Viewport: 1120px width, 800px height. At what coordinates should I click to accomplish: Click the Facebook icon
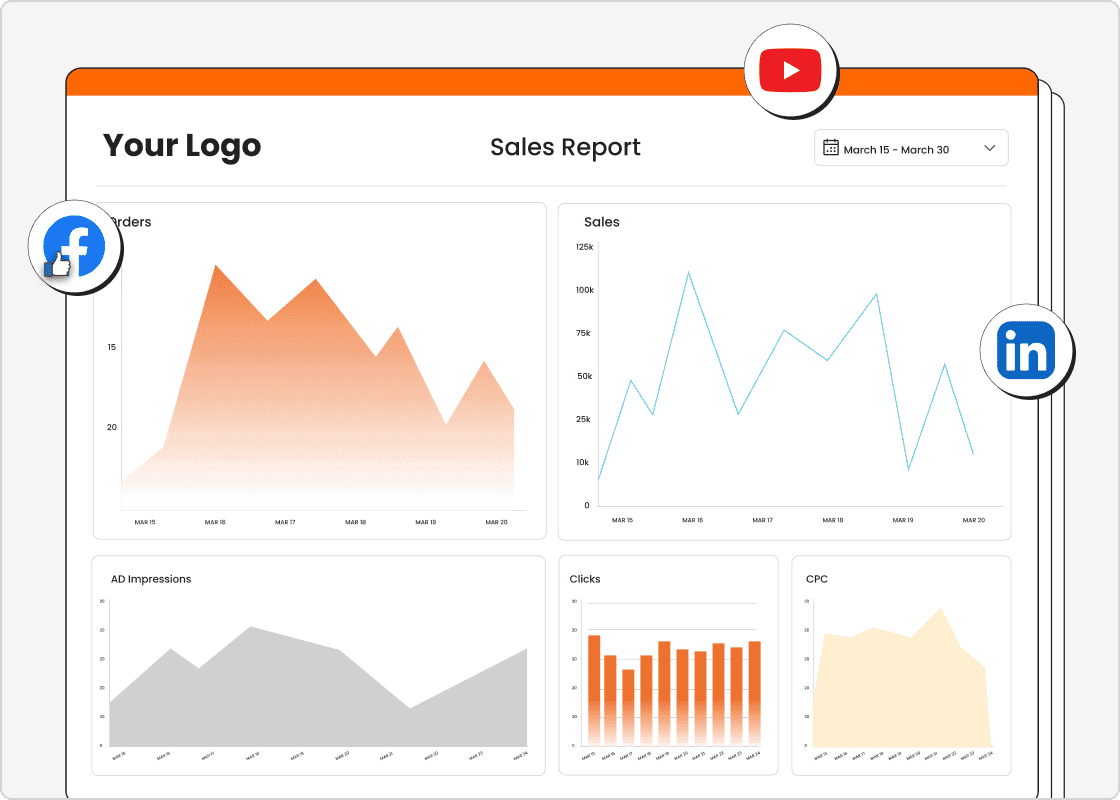point(75,246)
